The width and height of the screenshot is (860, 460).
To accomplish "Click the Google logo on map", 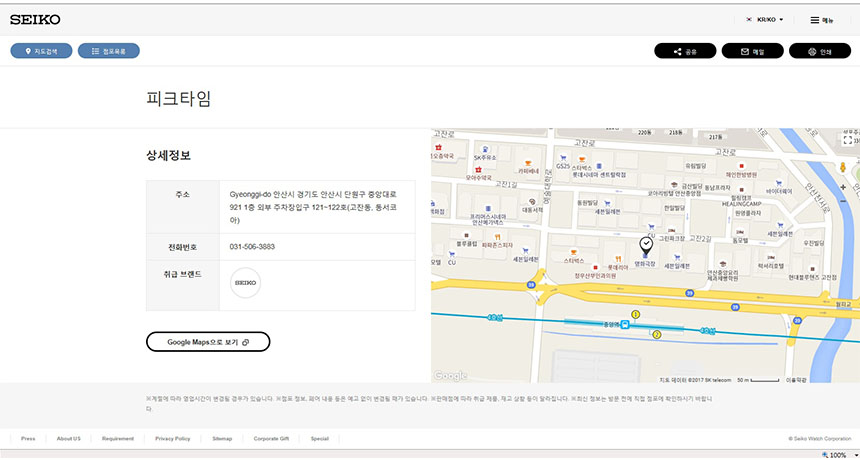I will click(451, 376).
